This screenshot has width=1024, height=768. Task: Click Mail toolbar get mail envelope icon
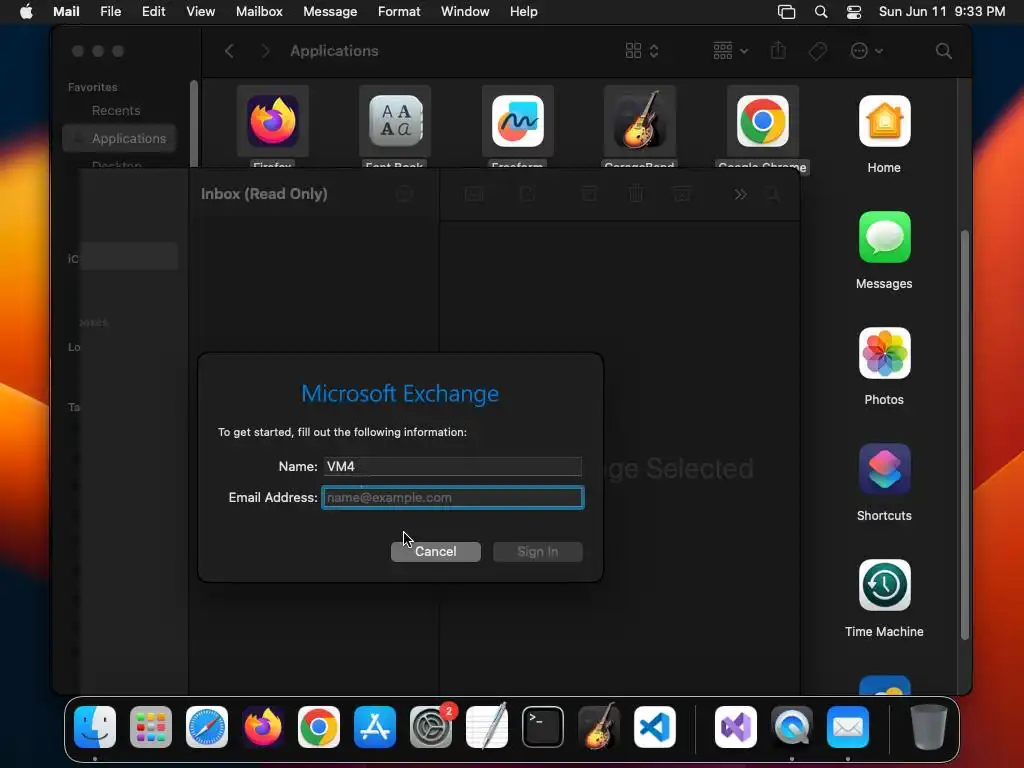click(x=474, y=194)
